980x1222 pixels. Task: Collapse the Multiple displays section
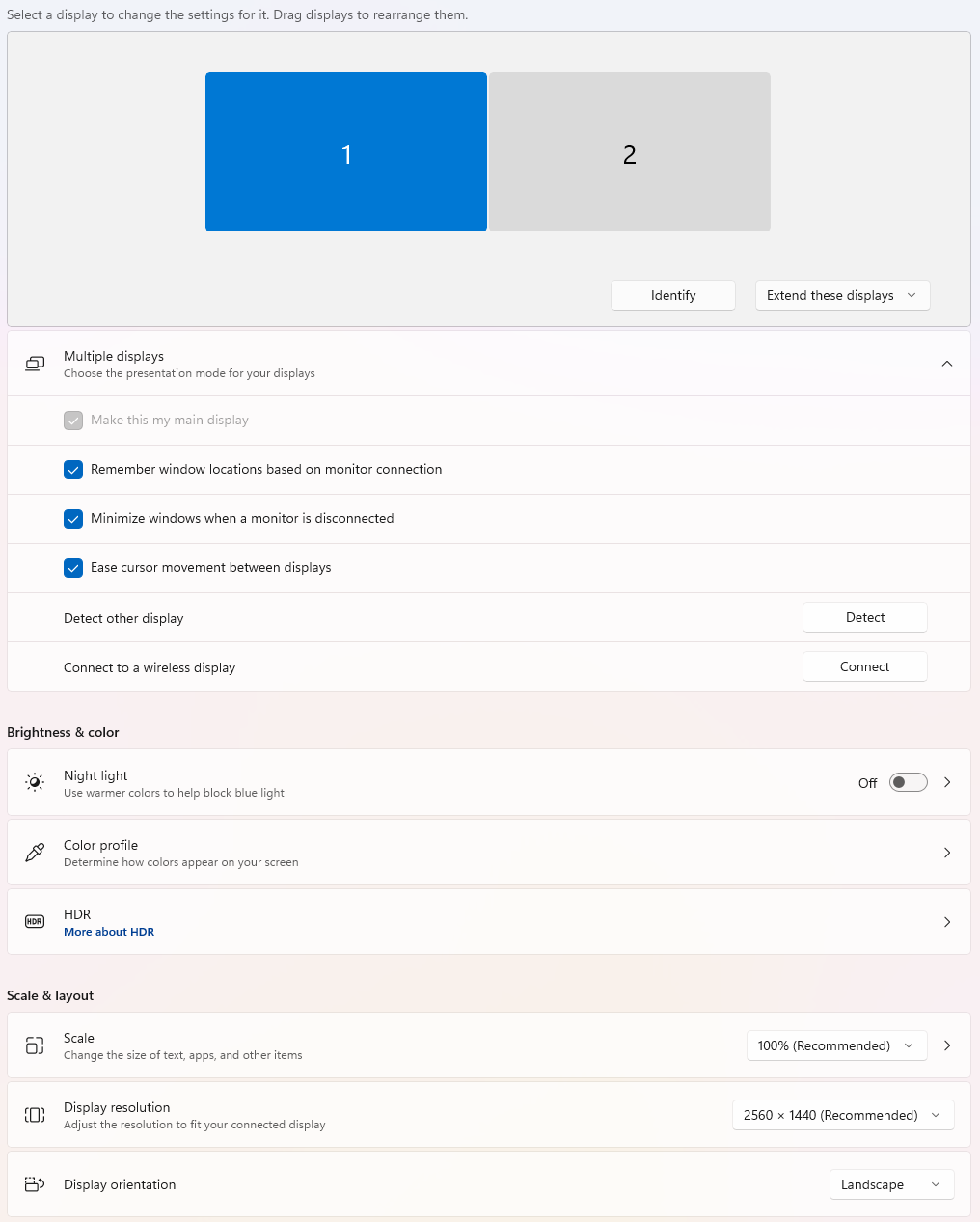click(947, 364)
